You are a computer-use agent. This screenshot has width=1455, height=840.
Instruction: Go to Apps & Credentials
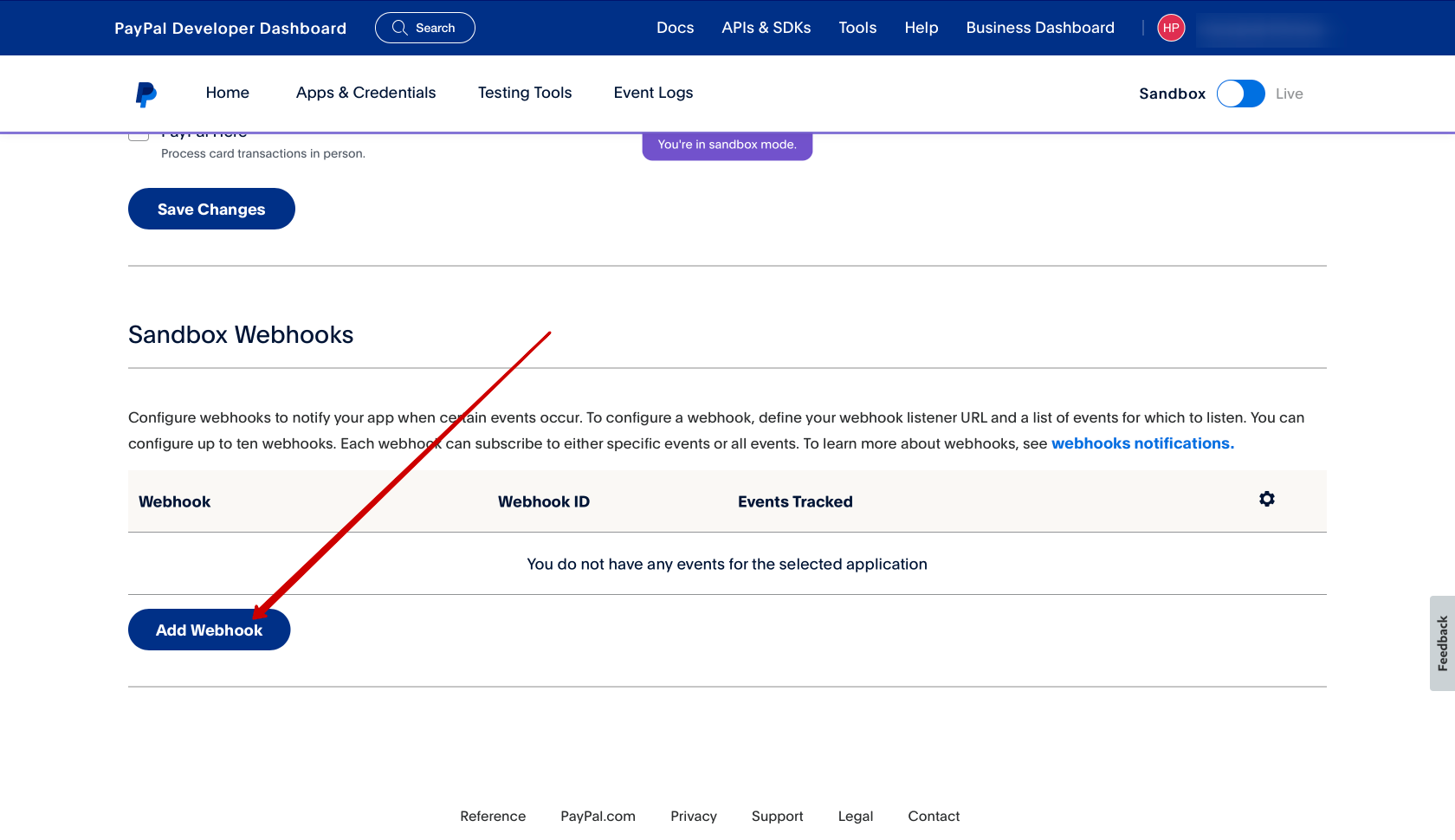click(365, 93)
